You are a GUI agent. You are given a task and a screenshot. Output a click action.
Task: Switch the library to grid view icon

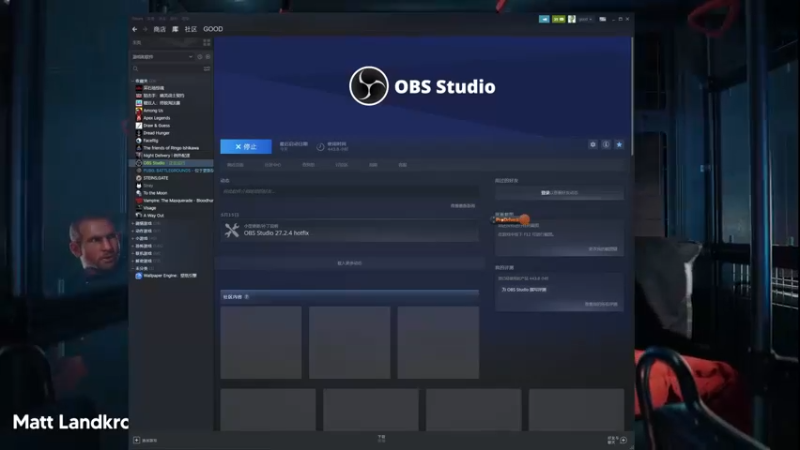pos(207,43)
